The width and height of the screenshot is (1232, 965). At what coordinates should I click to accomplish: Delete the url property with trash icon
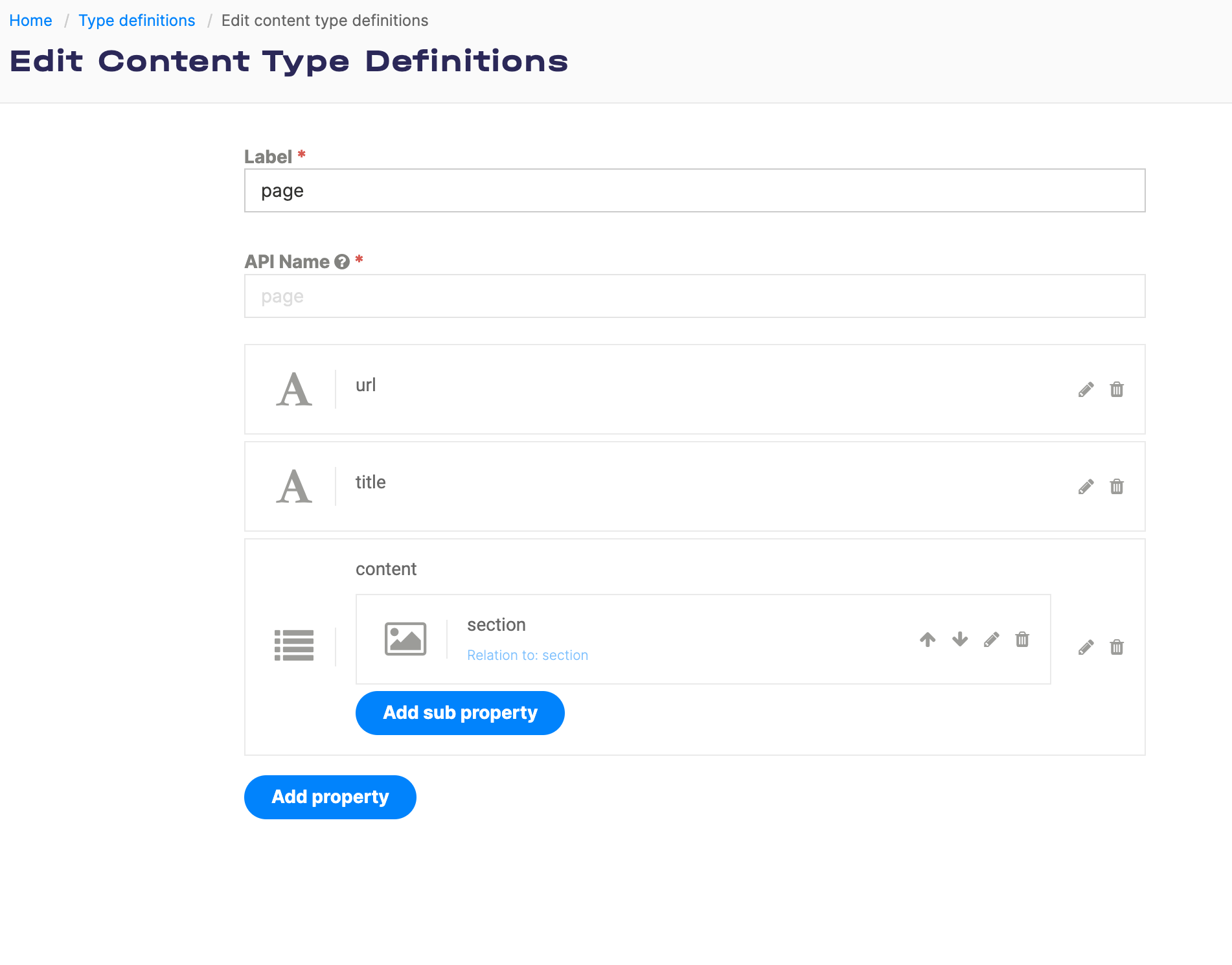[x=1117, y=389]
